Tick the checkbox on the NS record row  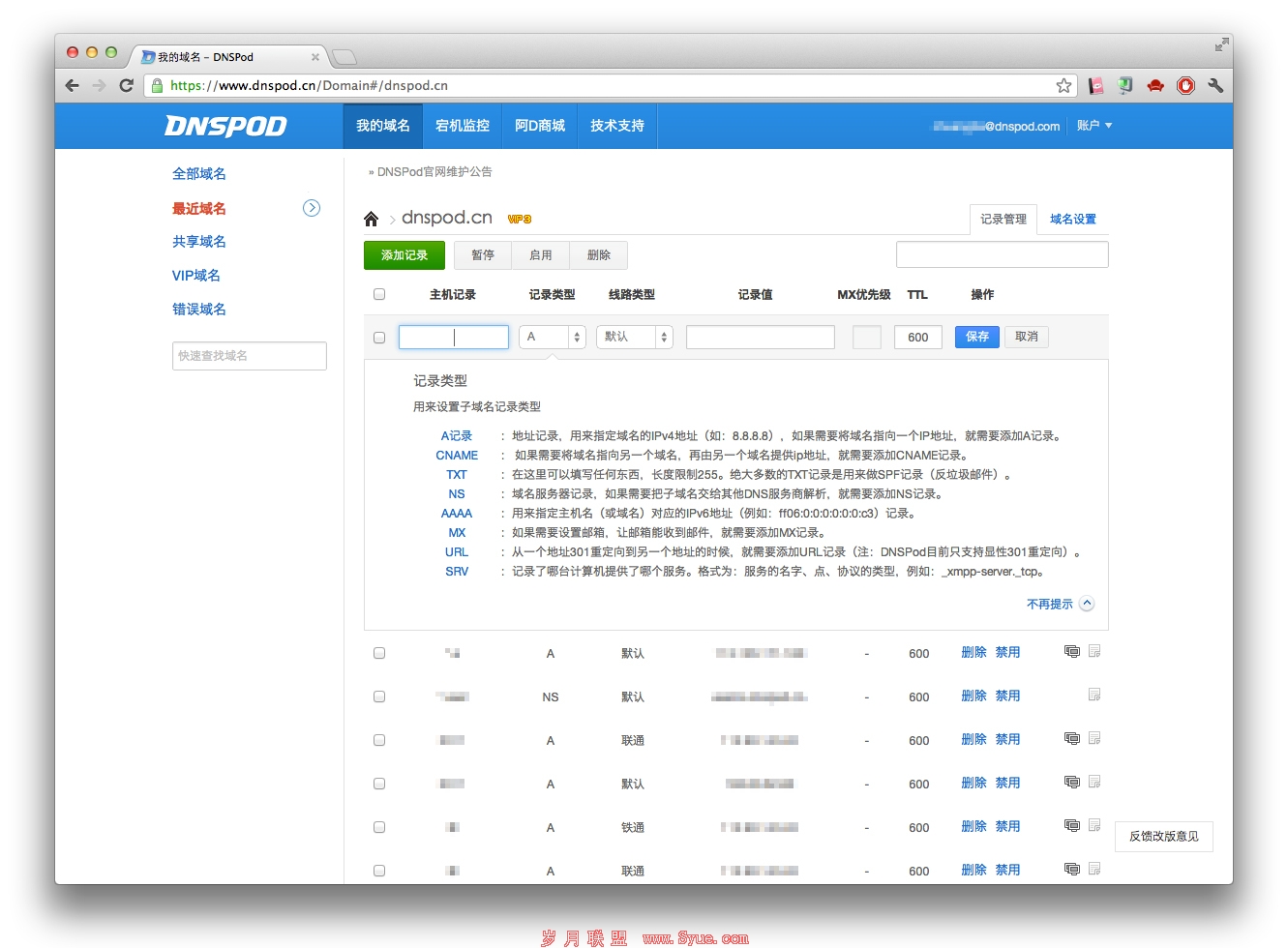point(379,696)
